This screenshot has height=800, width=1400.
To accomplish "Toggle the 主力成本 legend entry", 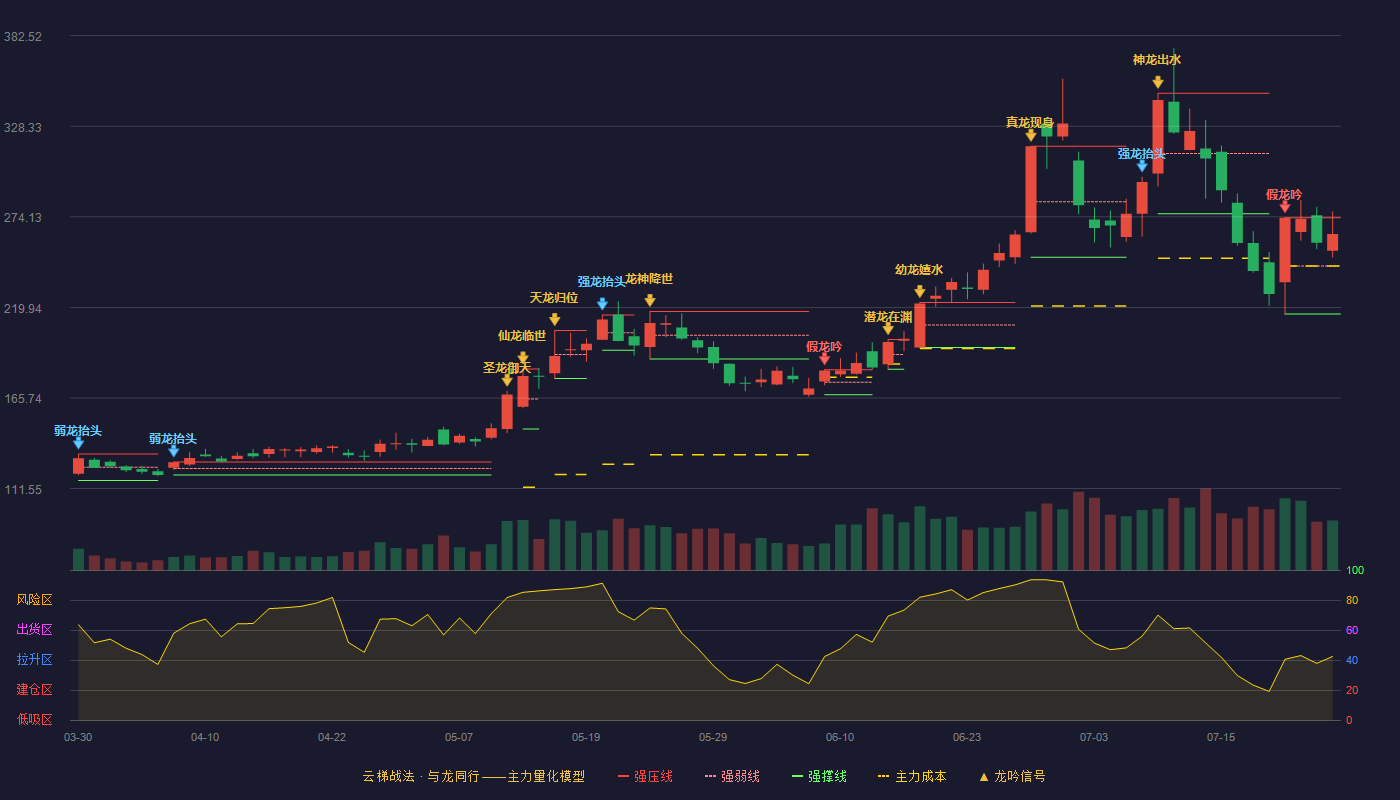I will (x=912, y=776).
